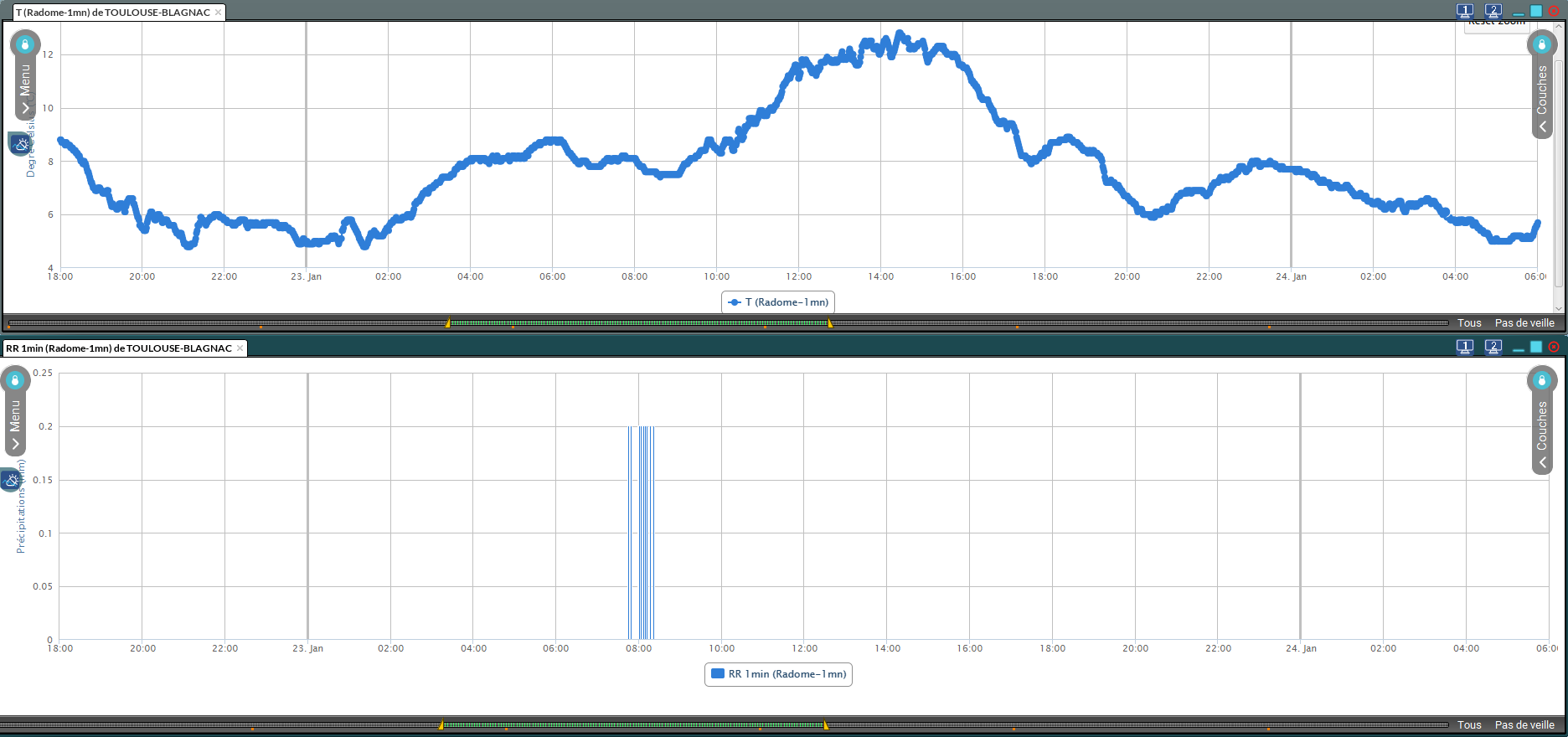Click Tous button under temperature chart

(1469, 323)
